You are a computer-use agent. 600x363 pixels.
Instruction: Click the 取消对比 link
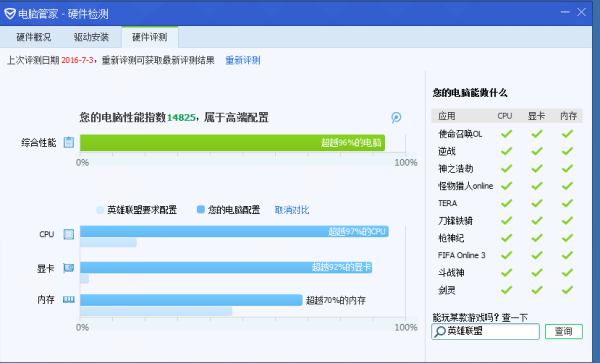pyautogui.click(x=292, y=210)
